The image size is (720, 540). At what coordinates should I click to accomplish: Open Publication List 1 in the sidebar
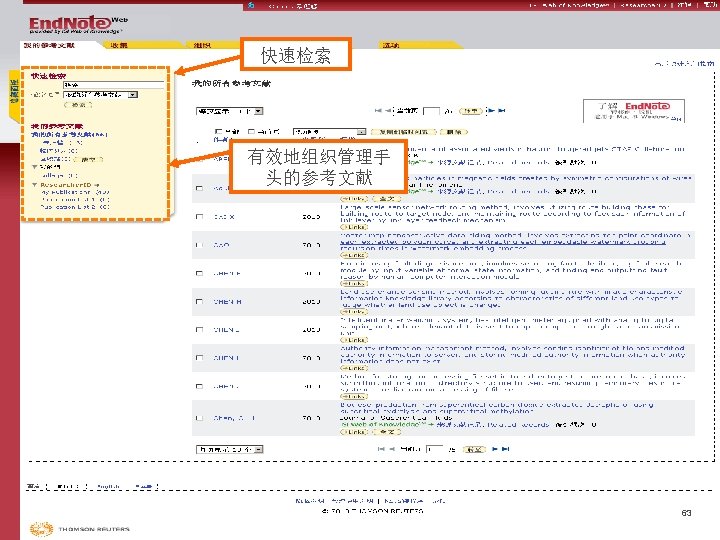pos(75,200)
